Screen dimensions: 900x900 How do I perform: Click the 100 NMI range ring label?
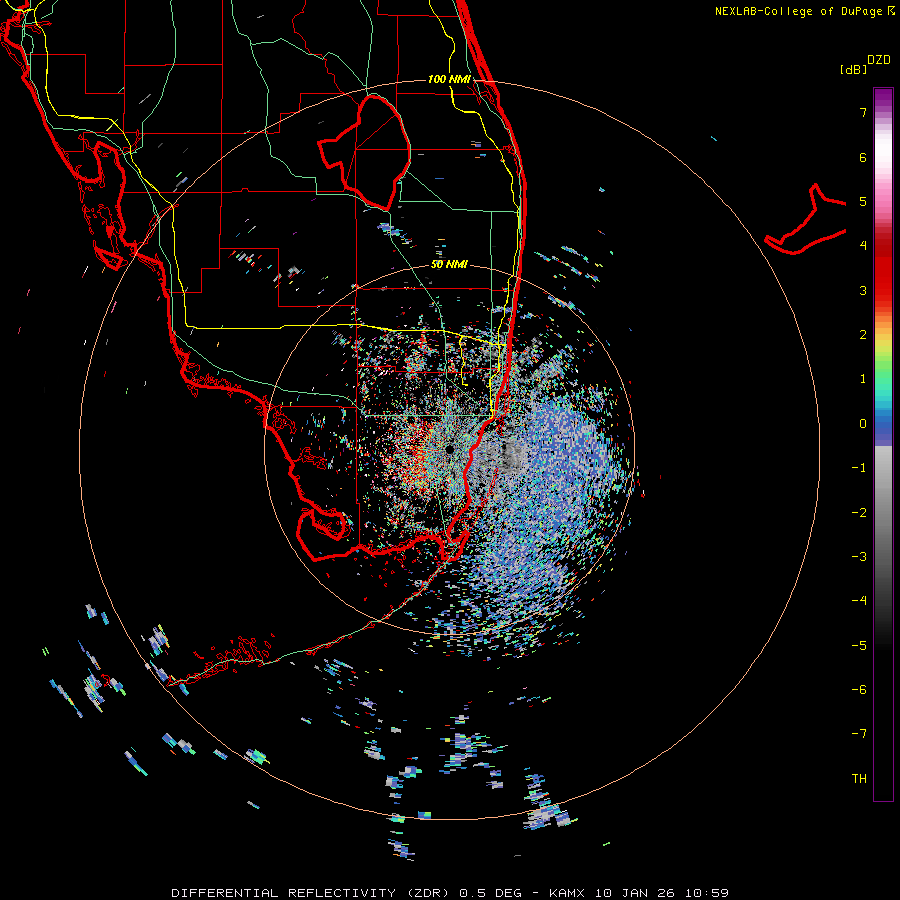tap(449, 79)
